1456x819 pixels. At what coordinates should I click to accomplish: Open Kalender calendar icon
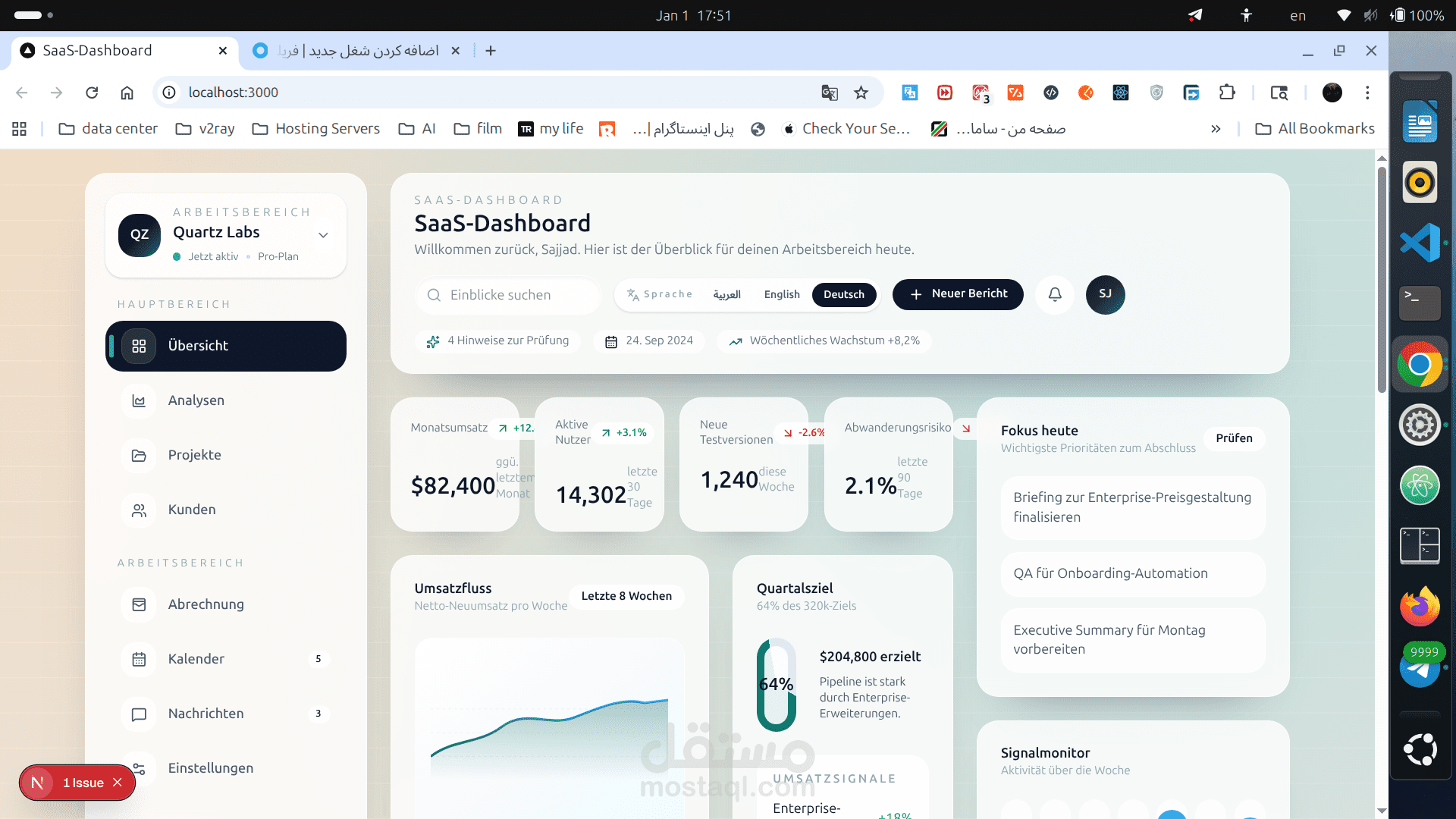[x=139, y=659]
